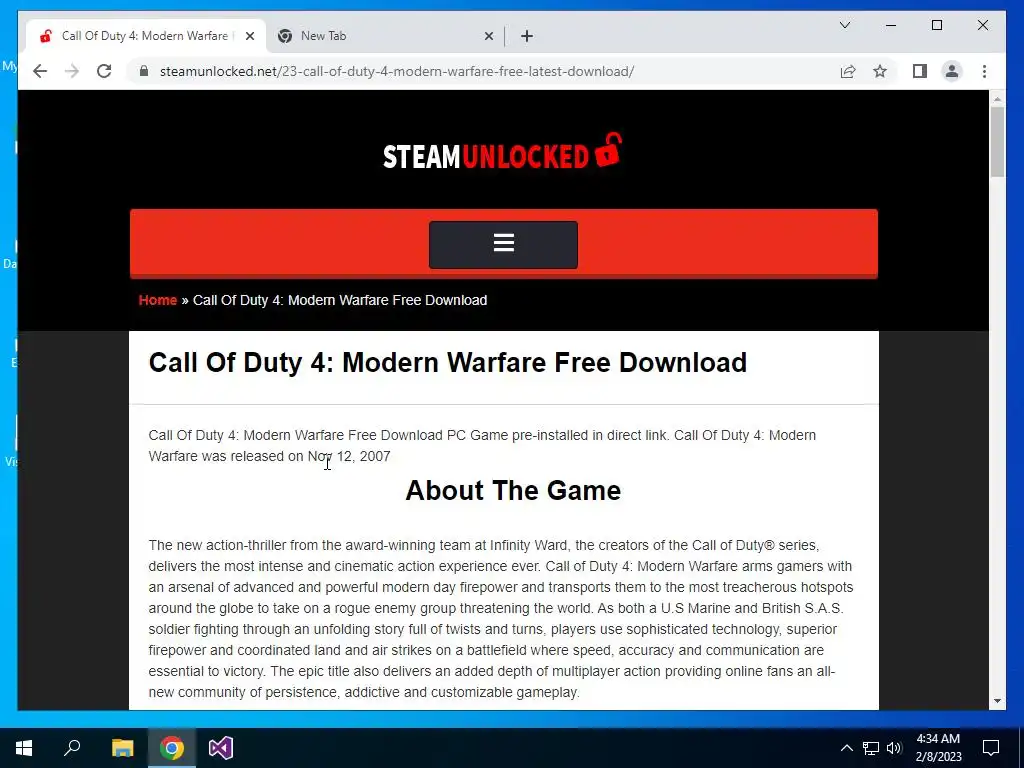Close the Call Of Duty 4 tab
Viewport: 1024px width, 768px height.
pyautogui.click(x=249, y=37)
